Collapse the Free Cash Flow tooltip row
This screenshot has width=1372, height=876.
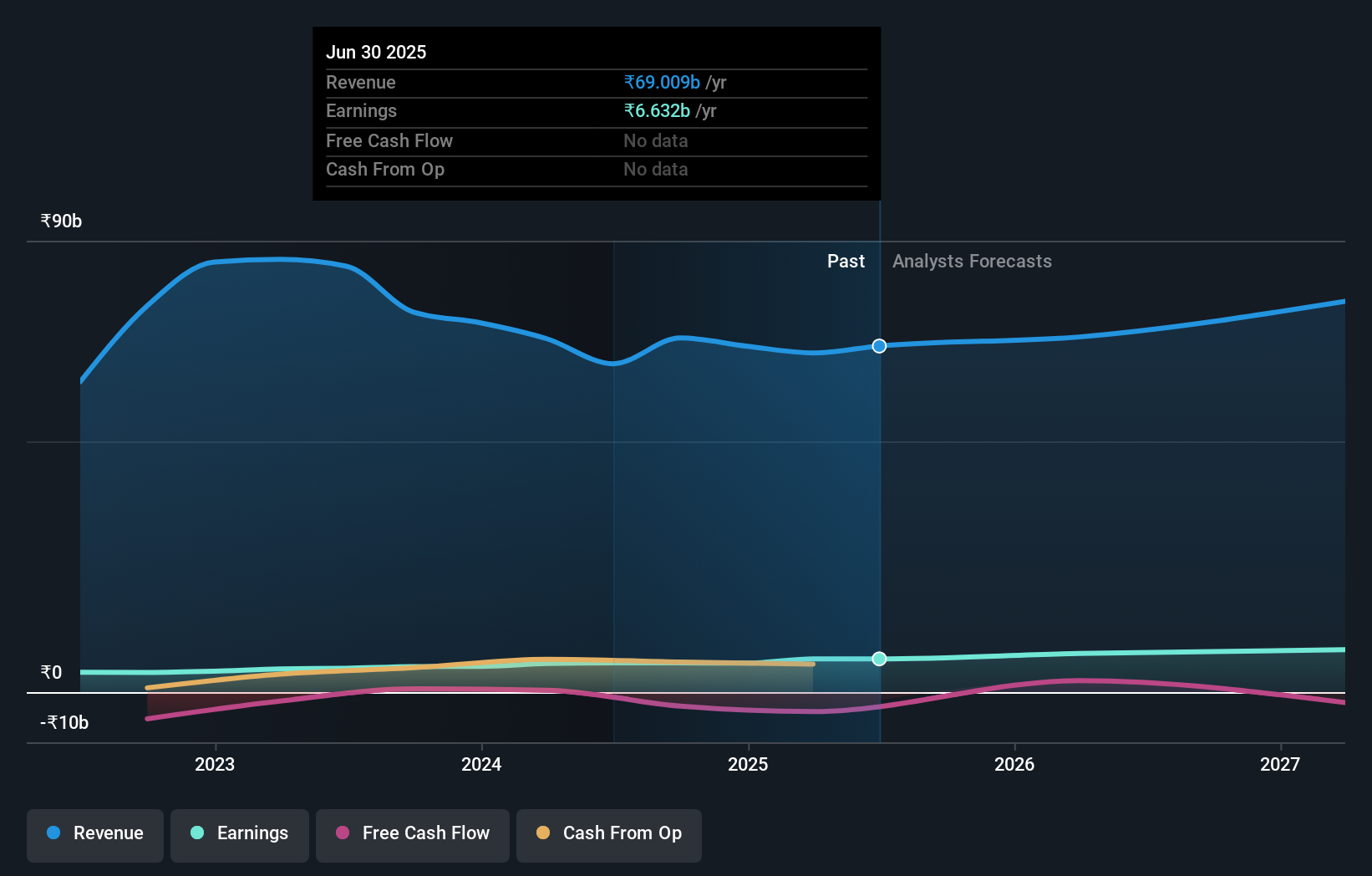click(x=389, y=140)
